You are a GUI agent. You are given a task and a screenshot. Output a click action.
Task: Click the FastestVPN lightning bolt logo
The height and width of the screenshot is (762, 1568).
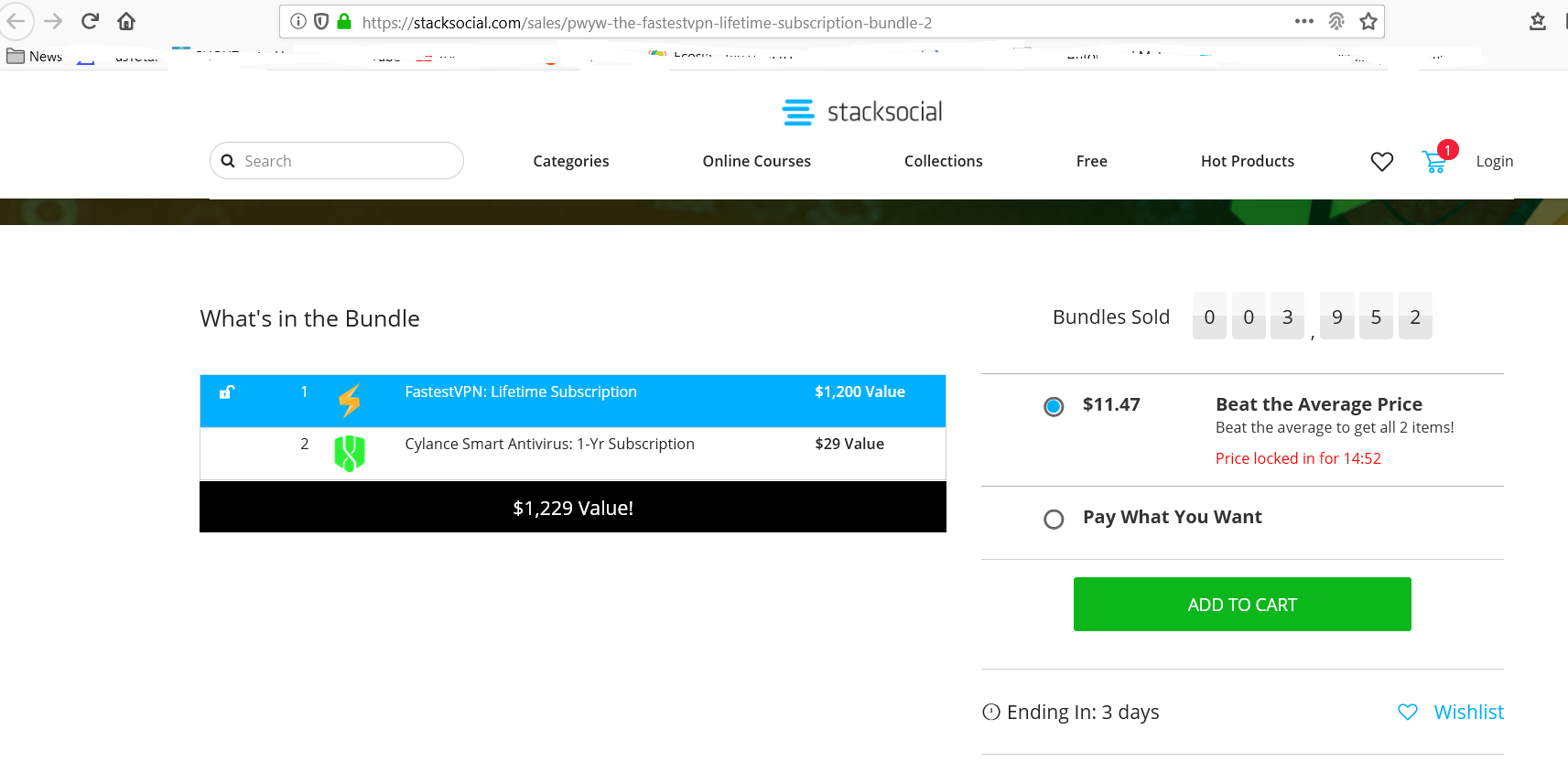click(350, 401)
